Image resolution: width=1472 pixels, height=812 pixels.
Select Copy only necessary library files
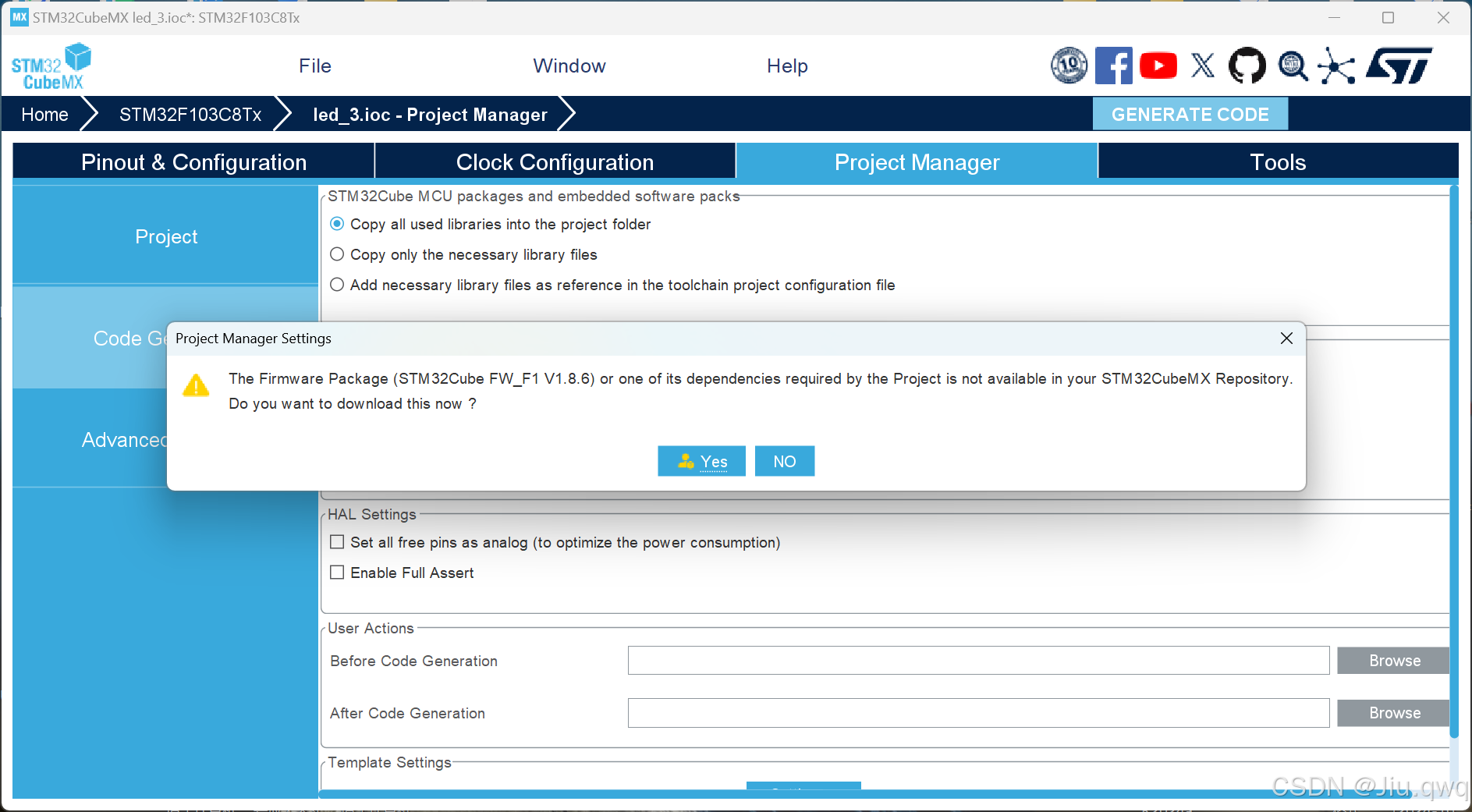[337, 254]
